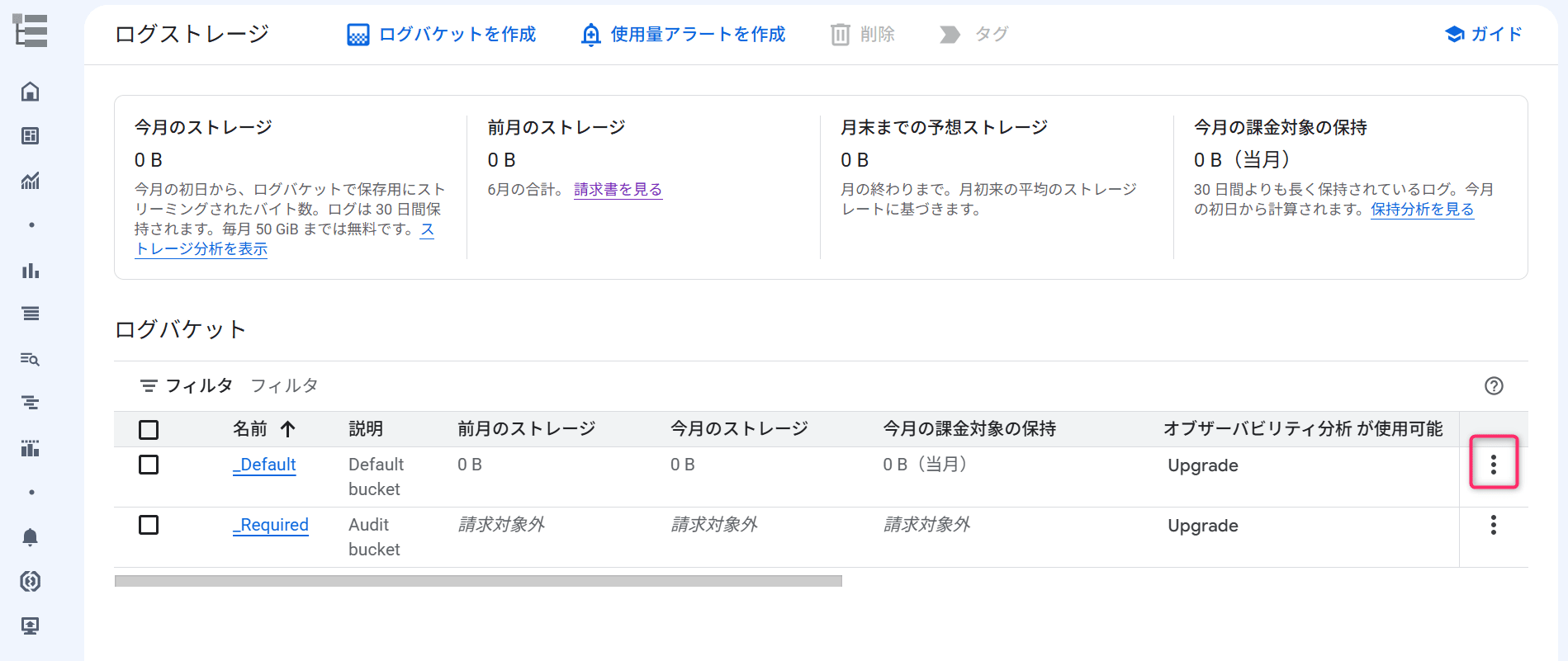Click ログバケットを作成 in toolbar
This screenshot has height=661, width=1568.
pyautogui.click(x=441, y=34)
